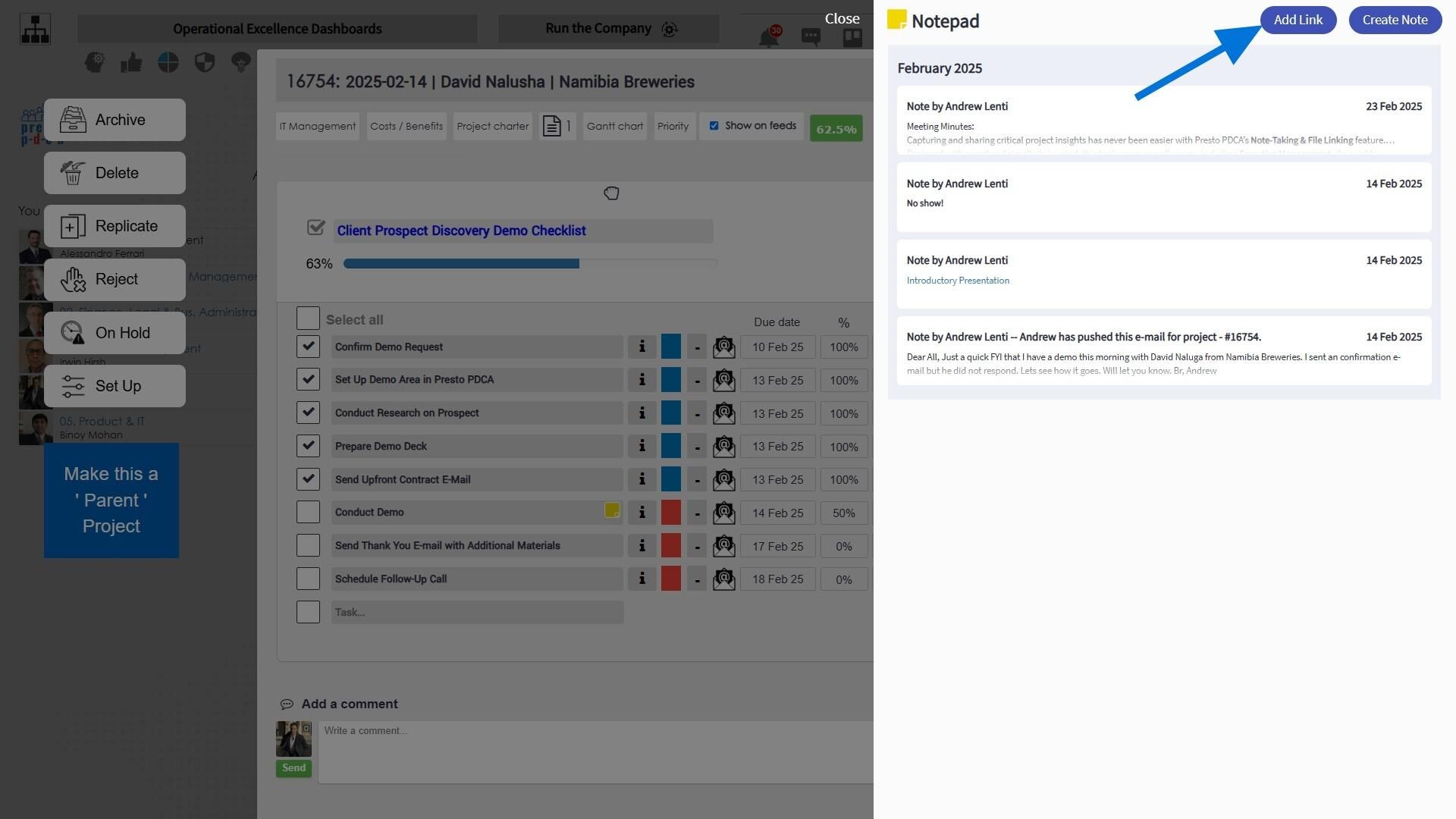Click the info icon for Conduct Demo
Viewport: 1456px width, 819px height.
coord(642,513)
